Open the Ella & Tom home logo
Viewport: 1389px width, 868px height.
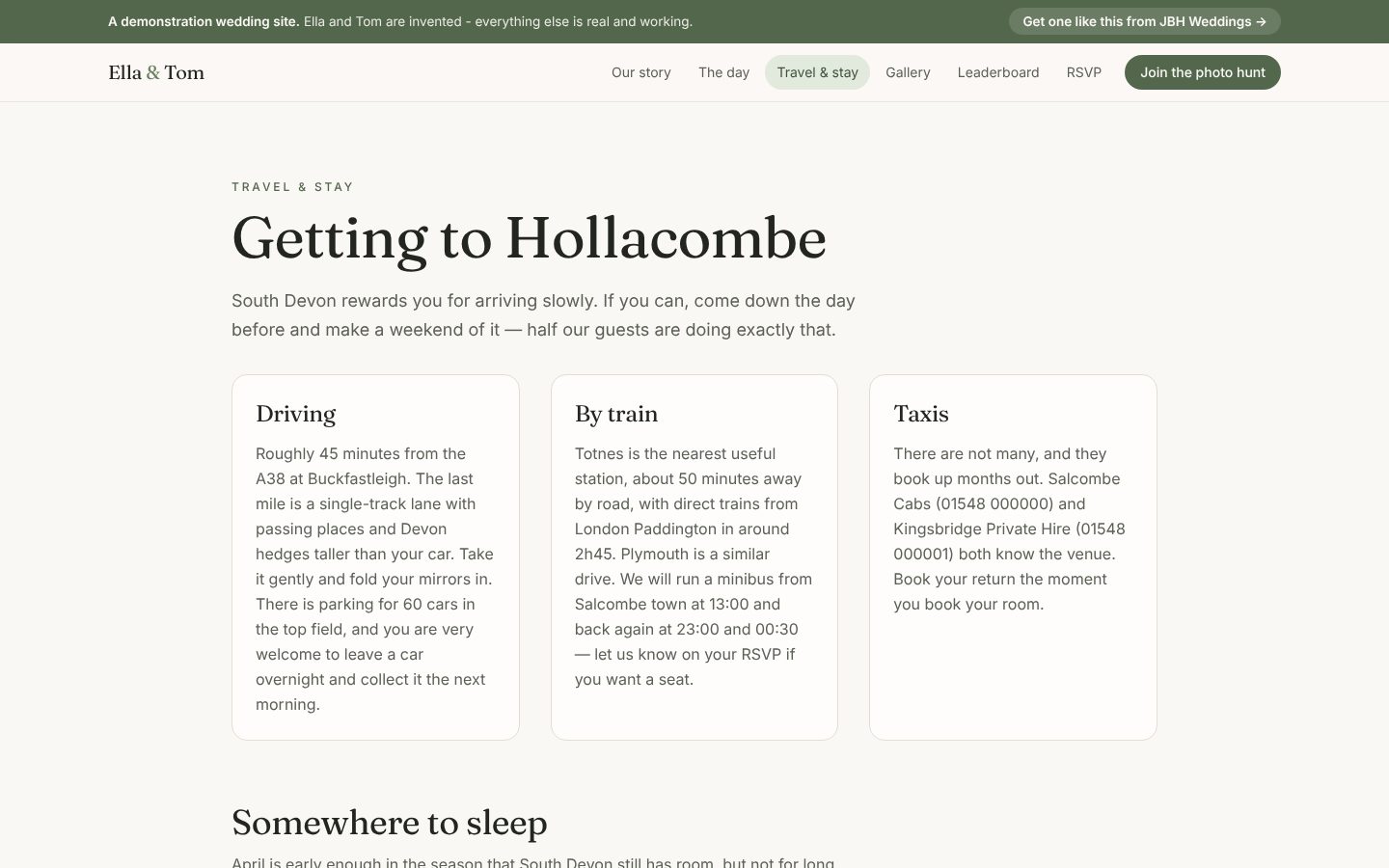(156, 72)
